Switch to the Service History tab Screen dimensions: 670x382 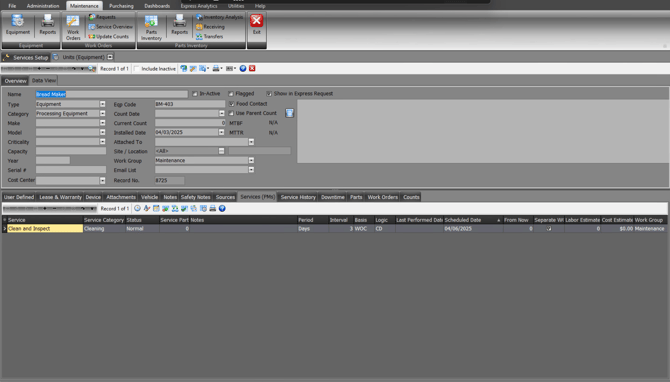coord(298,197)
